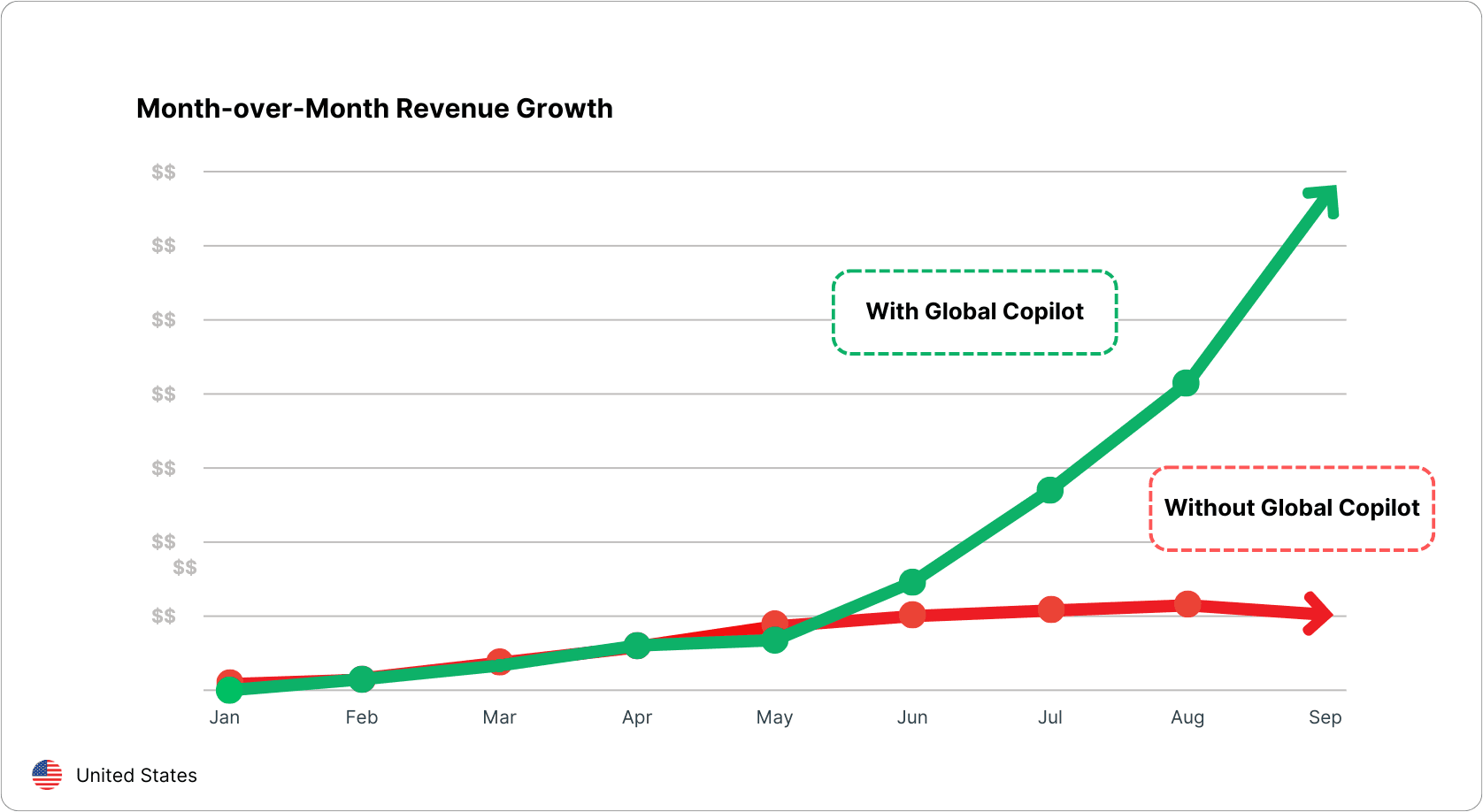
Task: Click the red arrowhead near Sep
Action: click(x=1318, y=614)
